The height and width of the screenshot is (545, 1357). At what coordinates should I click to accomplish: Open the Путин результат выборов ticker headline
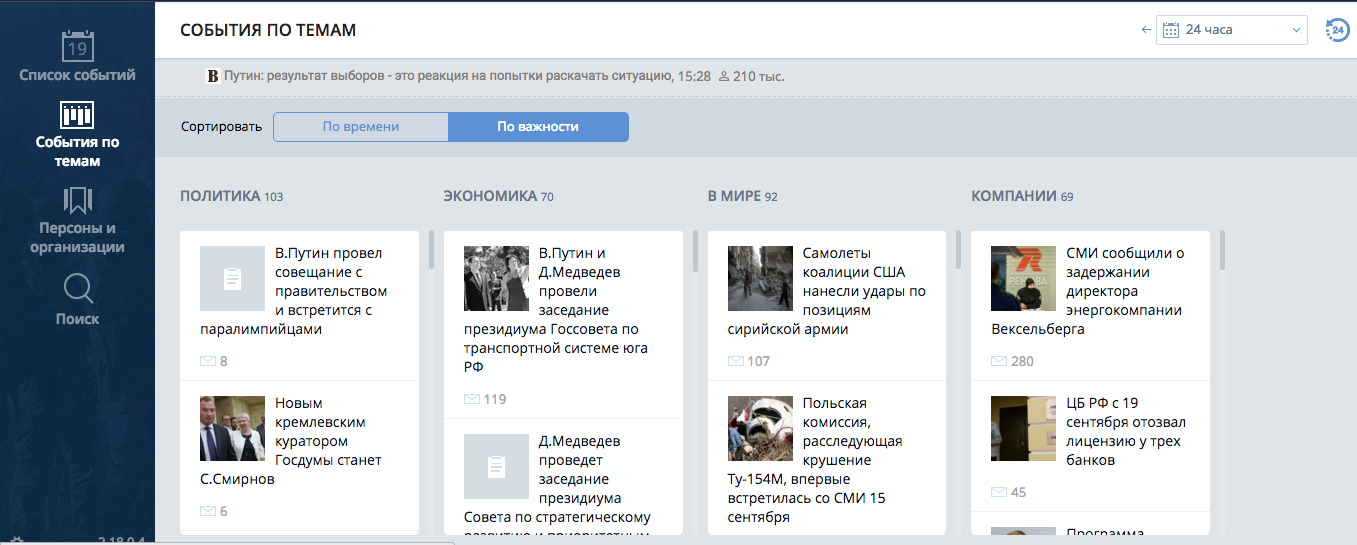point(449,76)
